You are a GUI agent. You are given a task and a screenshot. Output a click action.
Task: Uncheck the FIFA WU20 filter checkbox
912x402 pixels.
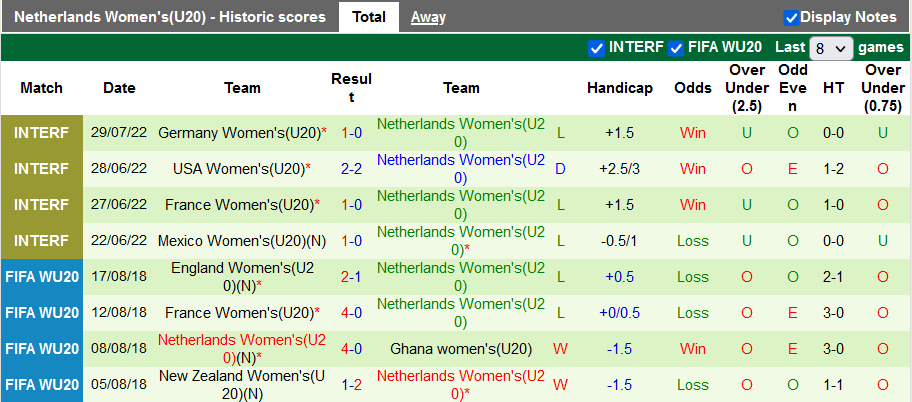pyautogui.click(x=677, y=48)
